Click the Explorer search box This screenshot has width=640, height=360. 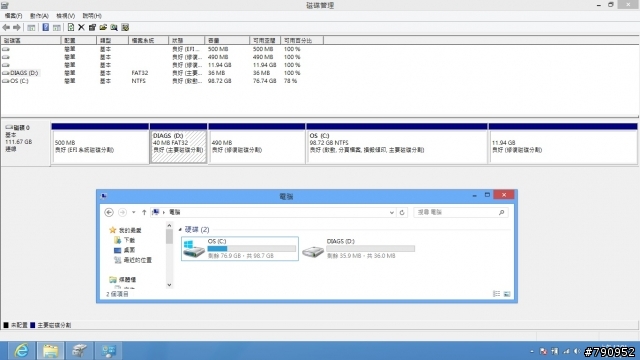(x=461, y=212)
